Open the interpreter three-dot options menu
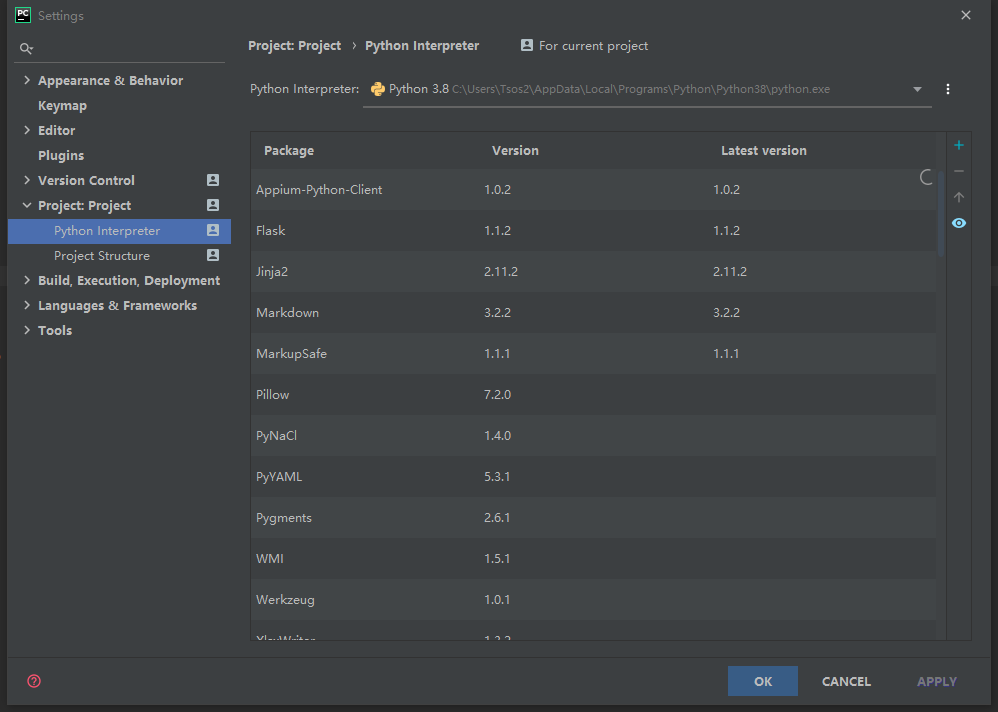This screenshot has height=712, width=998. (x=948, y=89)
